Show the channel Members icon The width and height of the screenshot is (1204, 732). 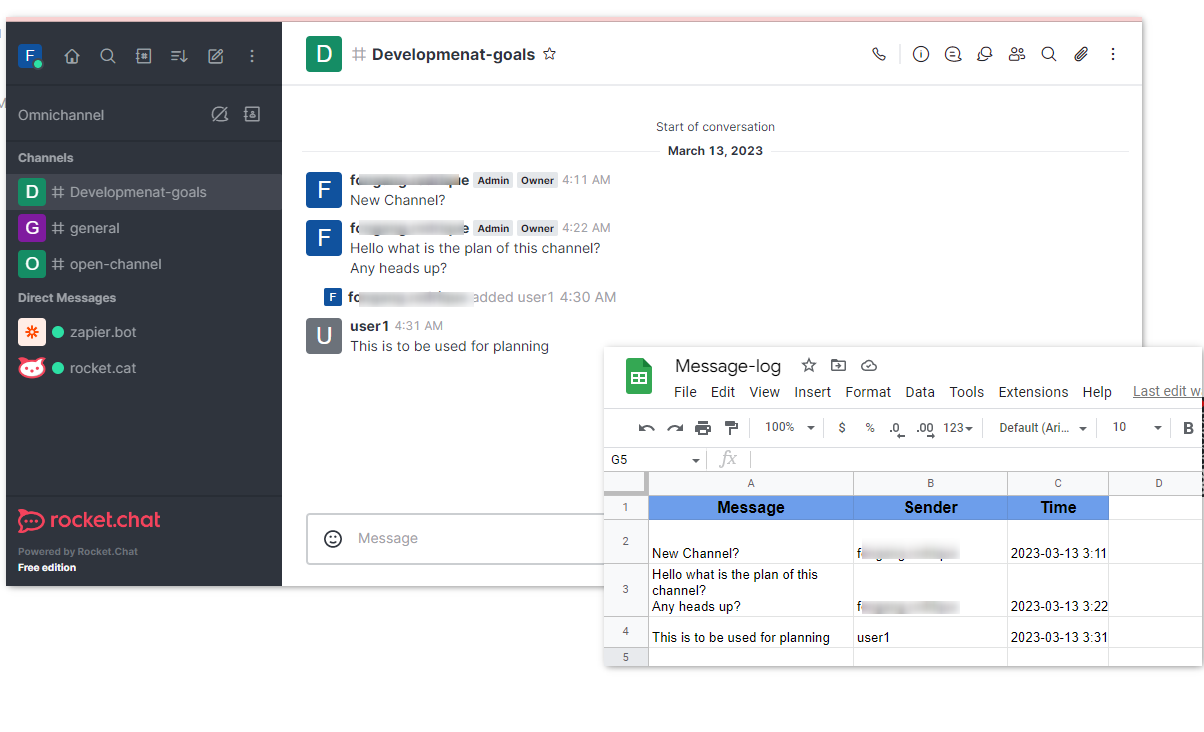tap(1017, 54)
